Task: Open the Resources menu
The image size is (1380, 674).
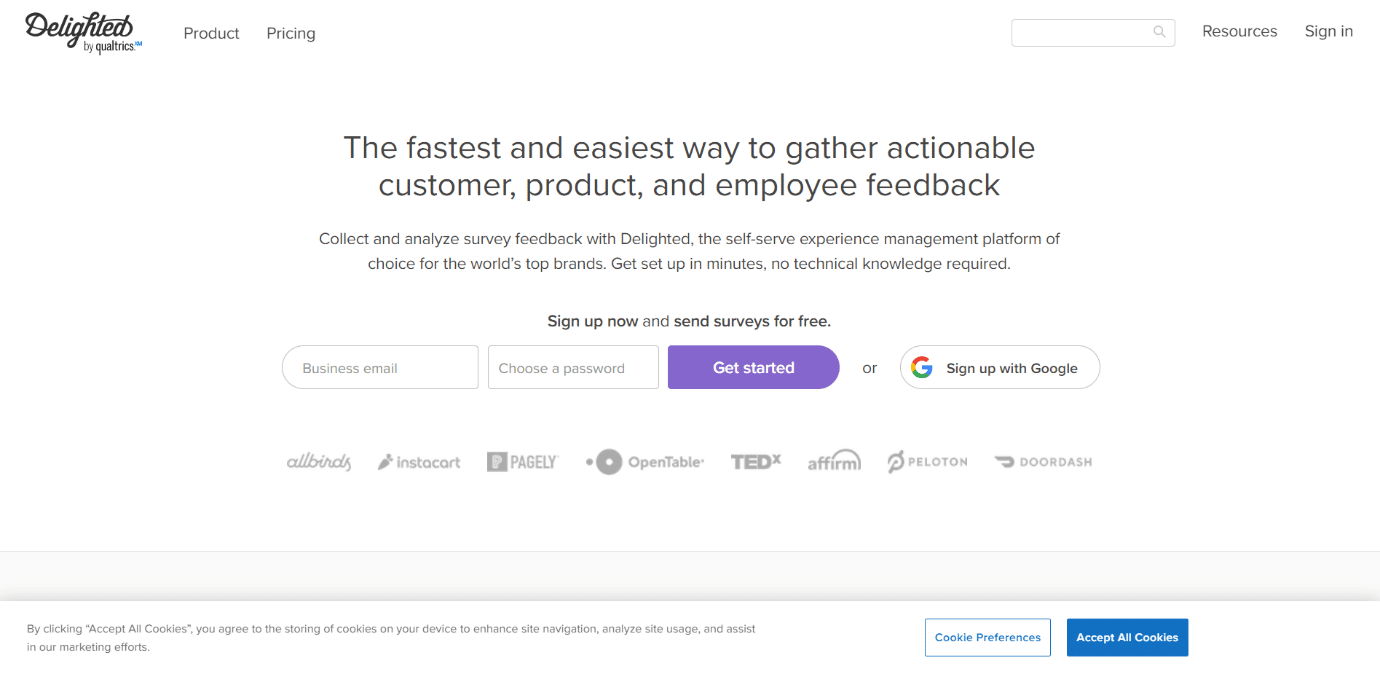Action: click(x=1240, y=31)
